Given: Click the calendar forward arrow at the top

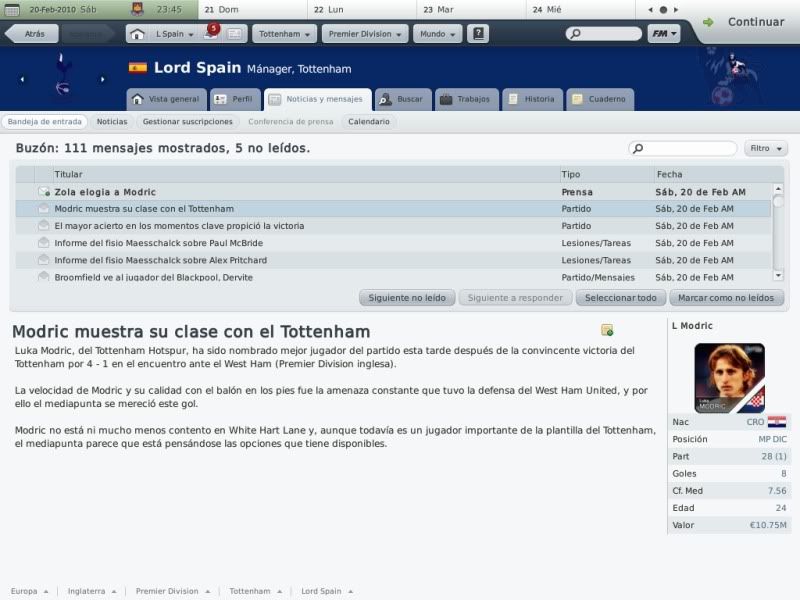Looking at the screenshot, I should tap(676, 10).
